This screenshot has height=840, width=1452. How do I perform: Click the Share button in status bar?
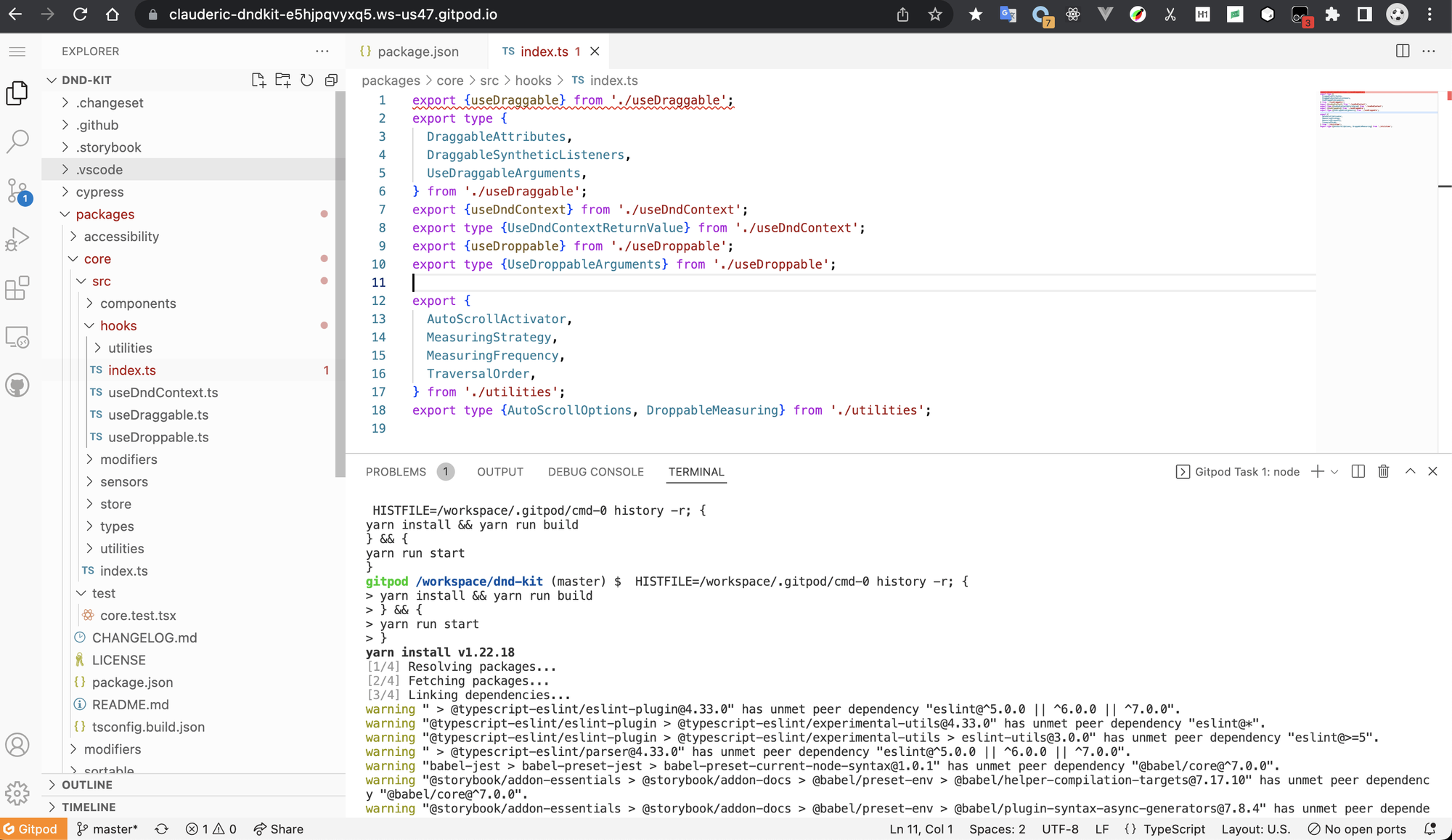278,829
